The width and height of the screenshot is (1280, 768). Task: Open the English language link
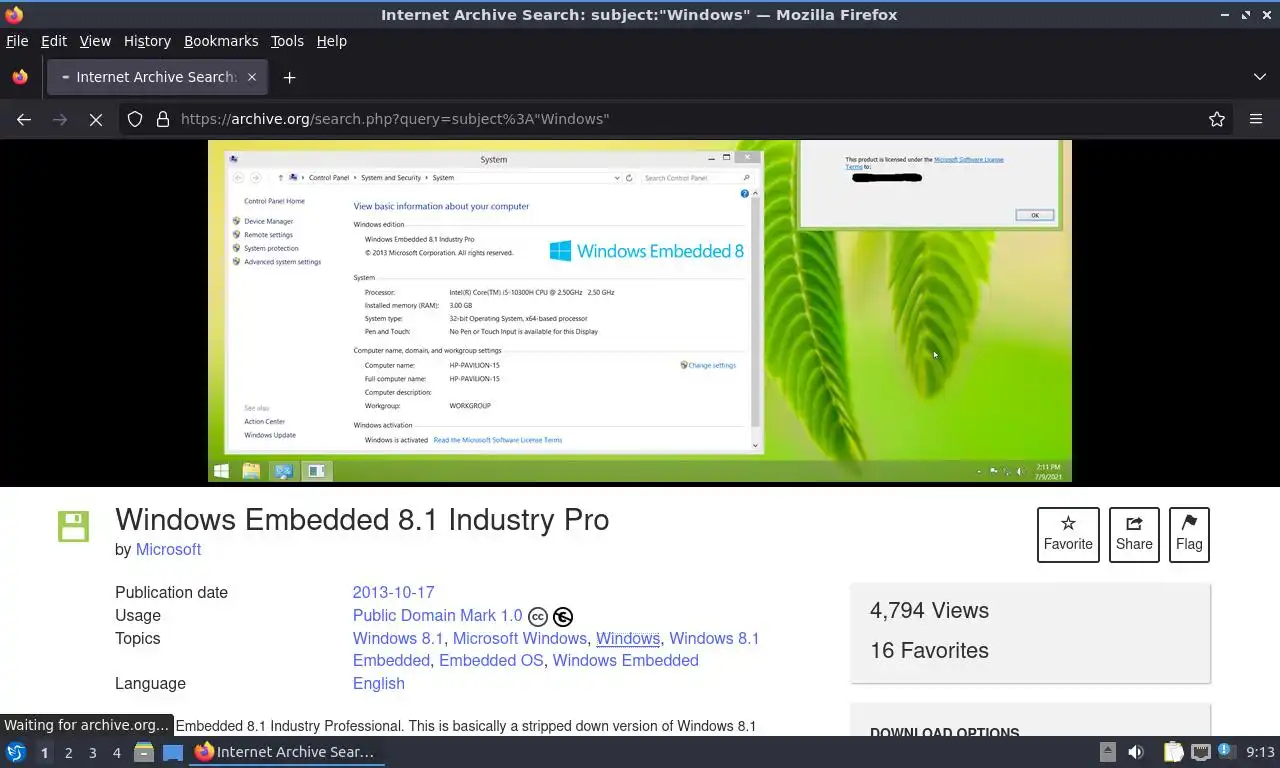(x=378, y=683)
